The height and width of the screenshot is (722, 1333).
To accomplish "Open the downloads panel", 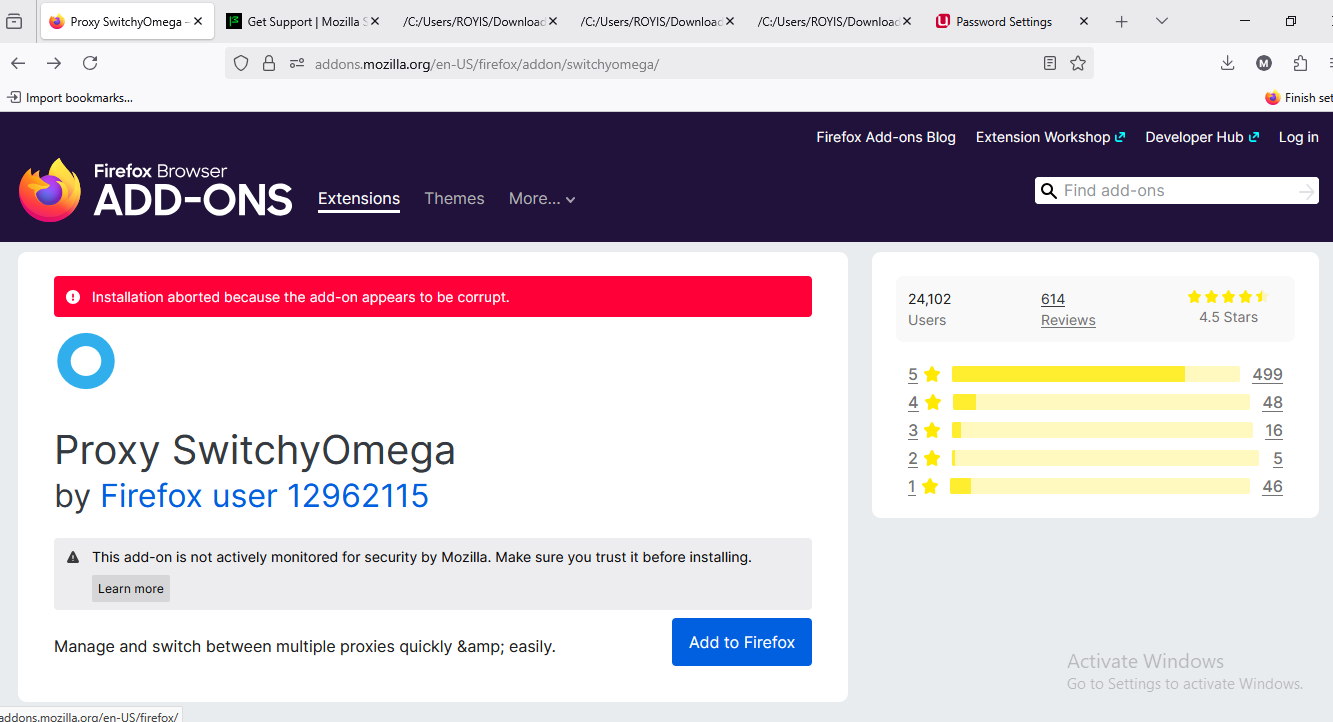I will [1227, 63].
